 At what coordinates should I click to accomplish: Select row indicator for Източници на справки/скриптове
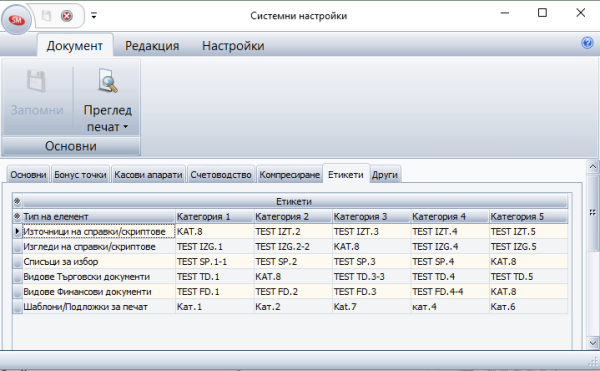pyautogui.click(x=17, y=231)
